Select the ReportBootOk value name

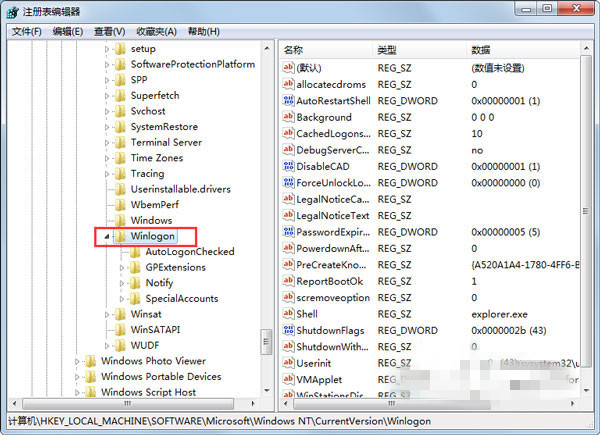[330, 282]
